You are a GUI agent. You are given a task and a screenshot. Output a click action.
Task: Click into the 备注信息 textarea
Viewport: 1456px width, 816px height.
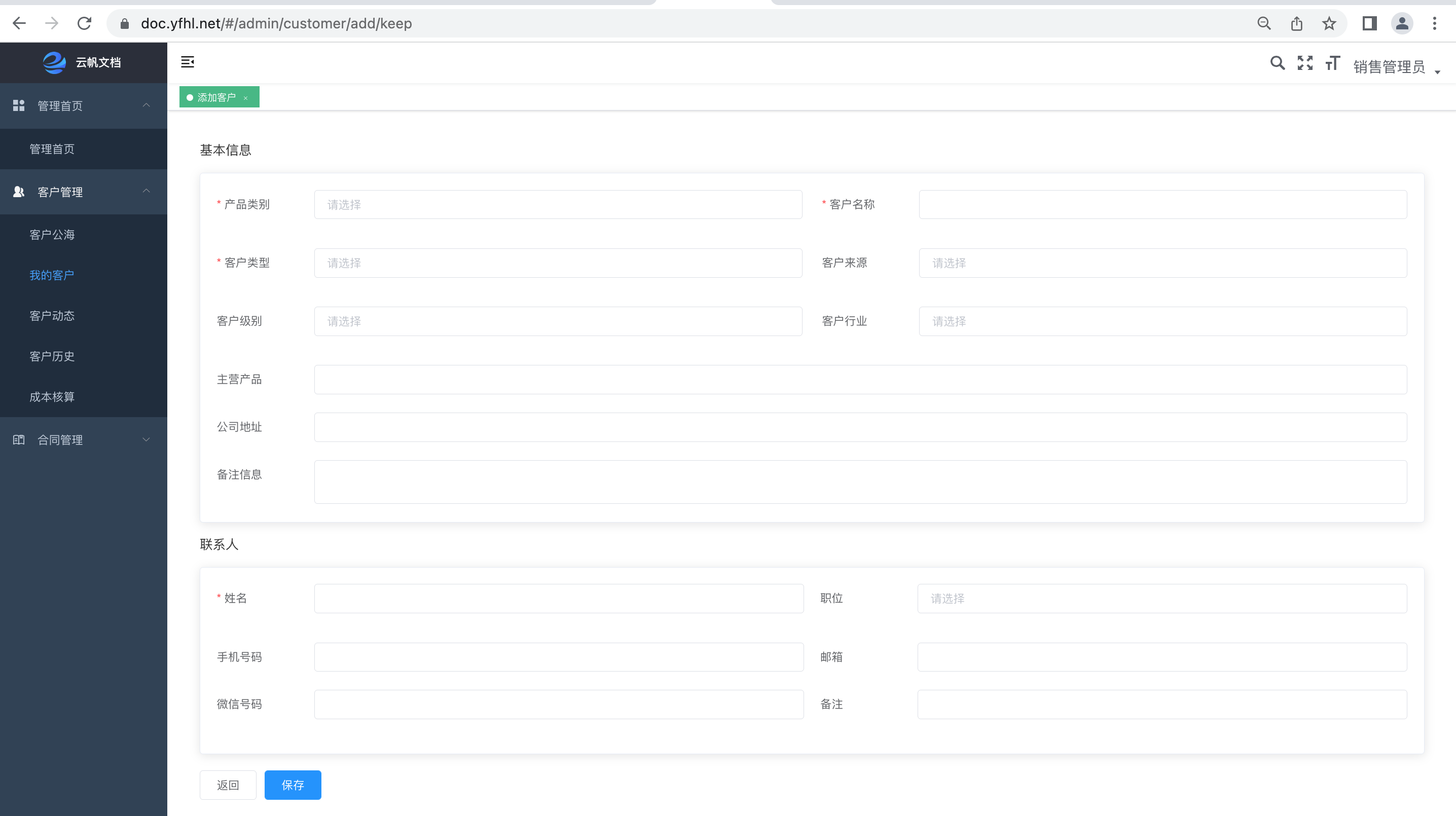[x=860, y=482]
